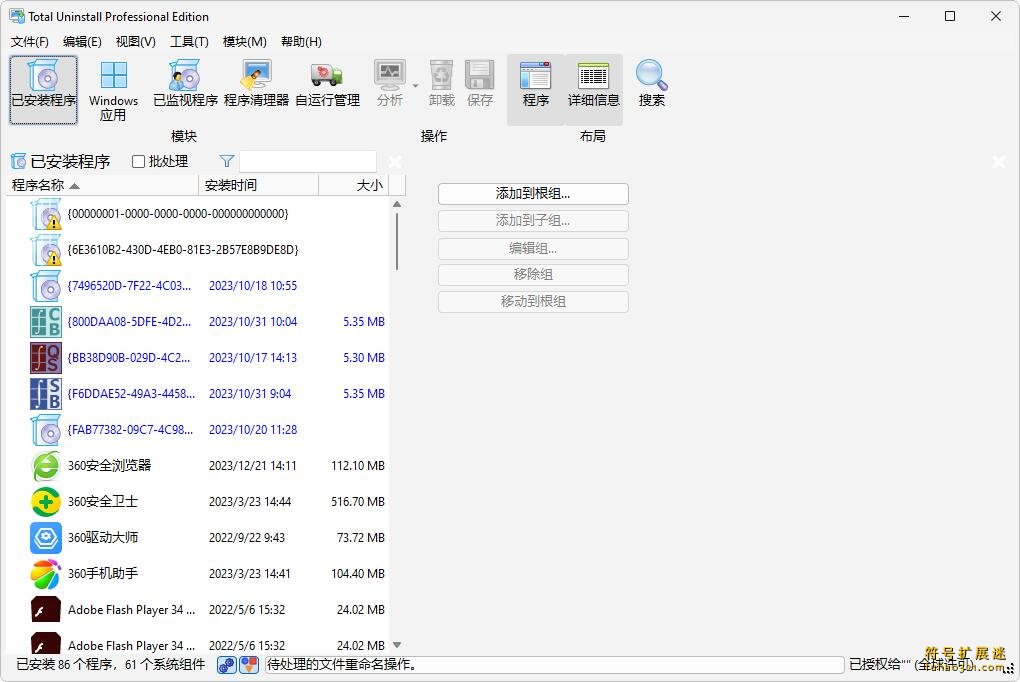
Task: Select the 360安全浏览器 program icon
Action: 46,466
